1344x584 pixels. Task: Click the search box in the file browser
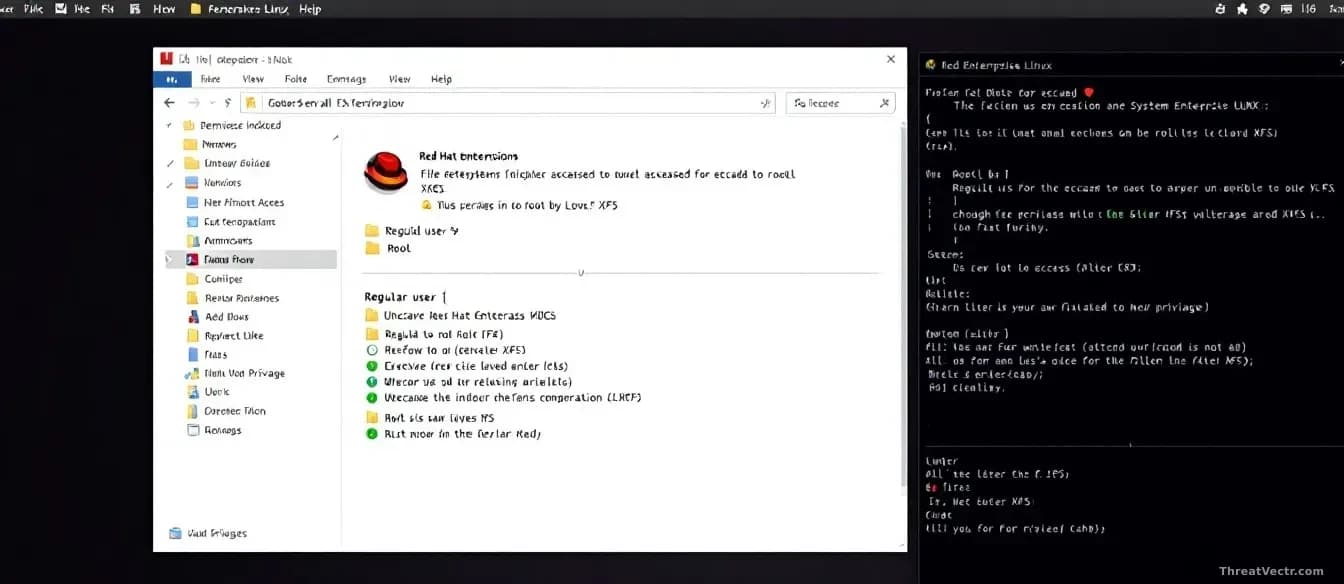(840, 103)
